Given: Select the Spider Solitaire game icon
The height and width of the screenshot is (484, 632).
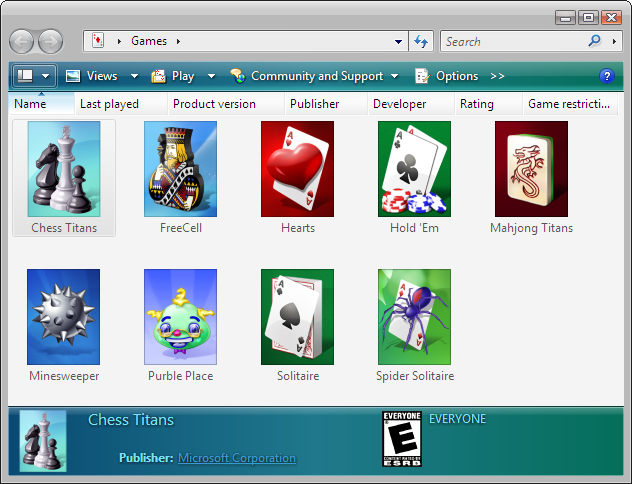Looking at the screenshot, I should click(x=414, y=317).
